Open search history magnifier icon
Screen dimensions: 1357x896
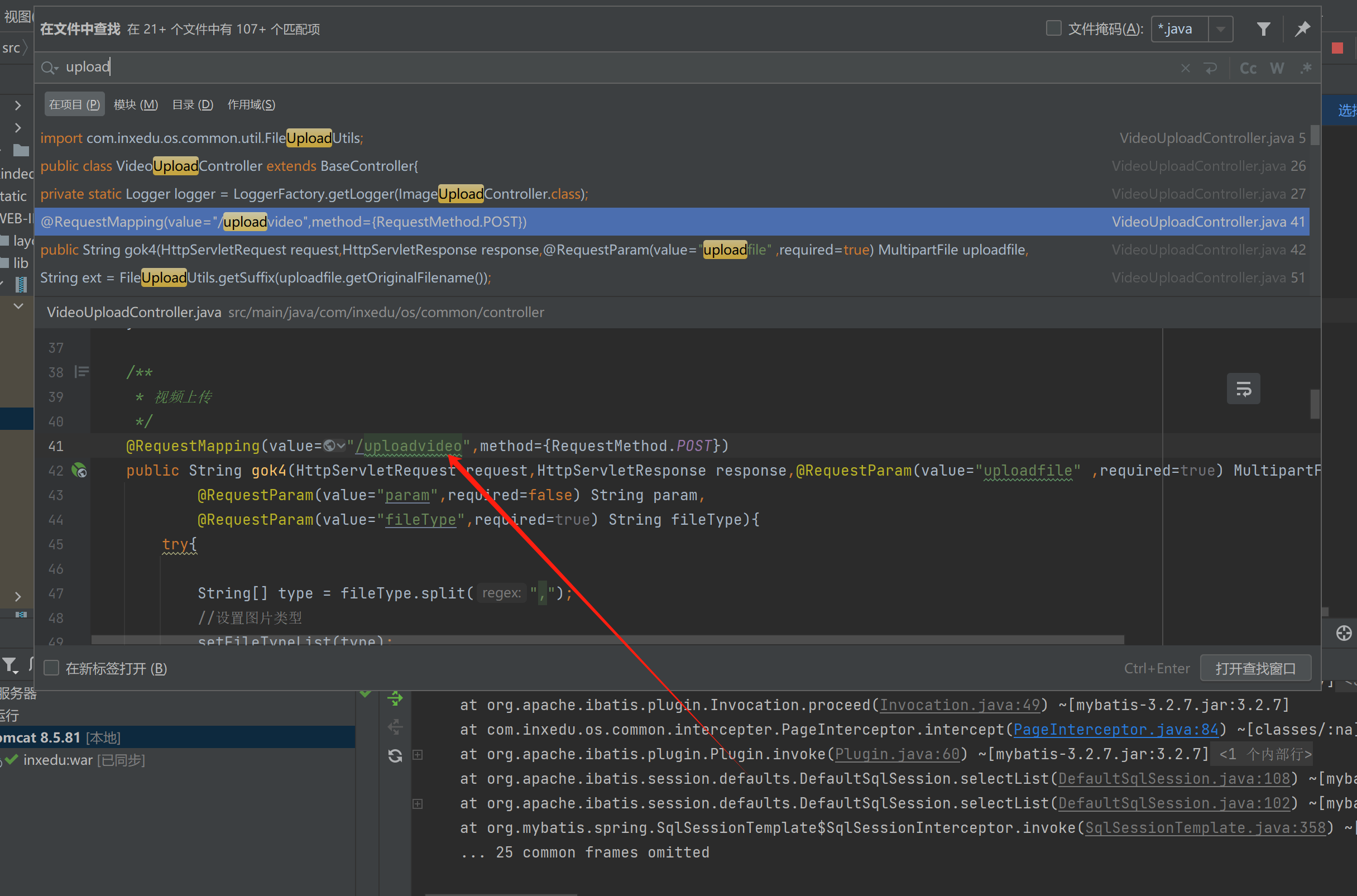[50, 68]
